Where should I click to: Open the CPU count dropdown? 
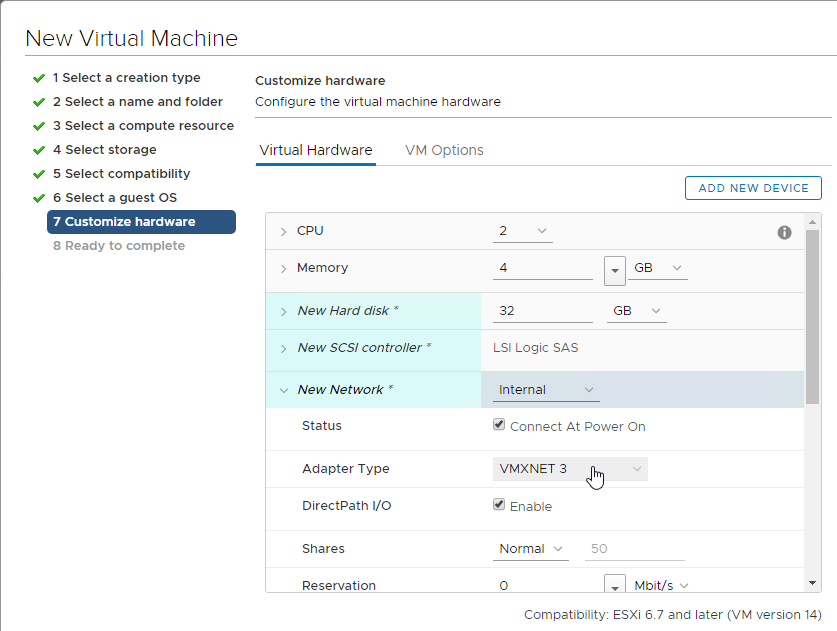pos(523,231)
